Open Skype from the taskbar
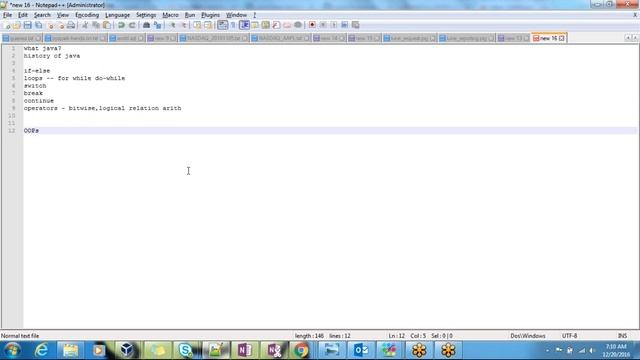This screenshot has width=640, height=360. coord(185,350)
